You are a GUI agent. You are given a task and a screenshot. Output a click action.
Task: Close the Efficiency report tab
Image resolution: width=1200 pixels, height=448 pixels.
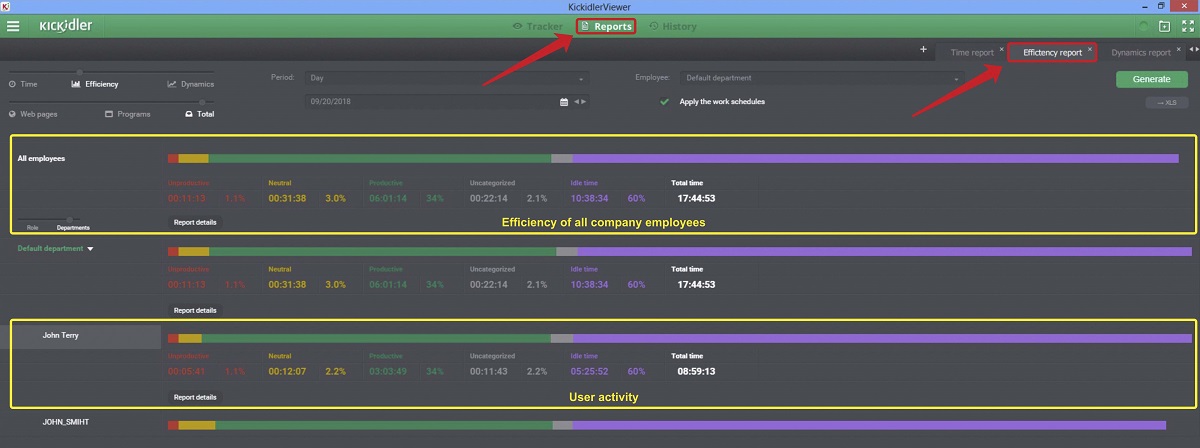[x=1091, y=48]
